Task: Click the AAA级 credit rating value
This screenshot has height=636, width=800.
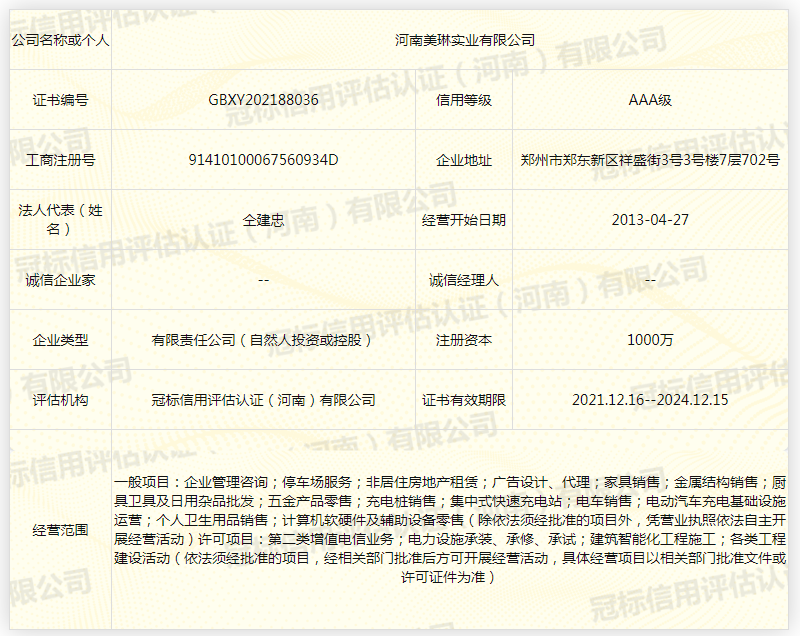Action: (650, 100)
